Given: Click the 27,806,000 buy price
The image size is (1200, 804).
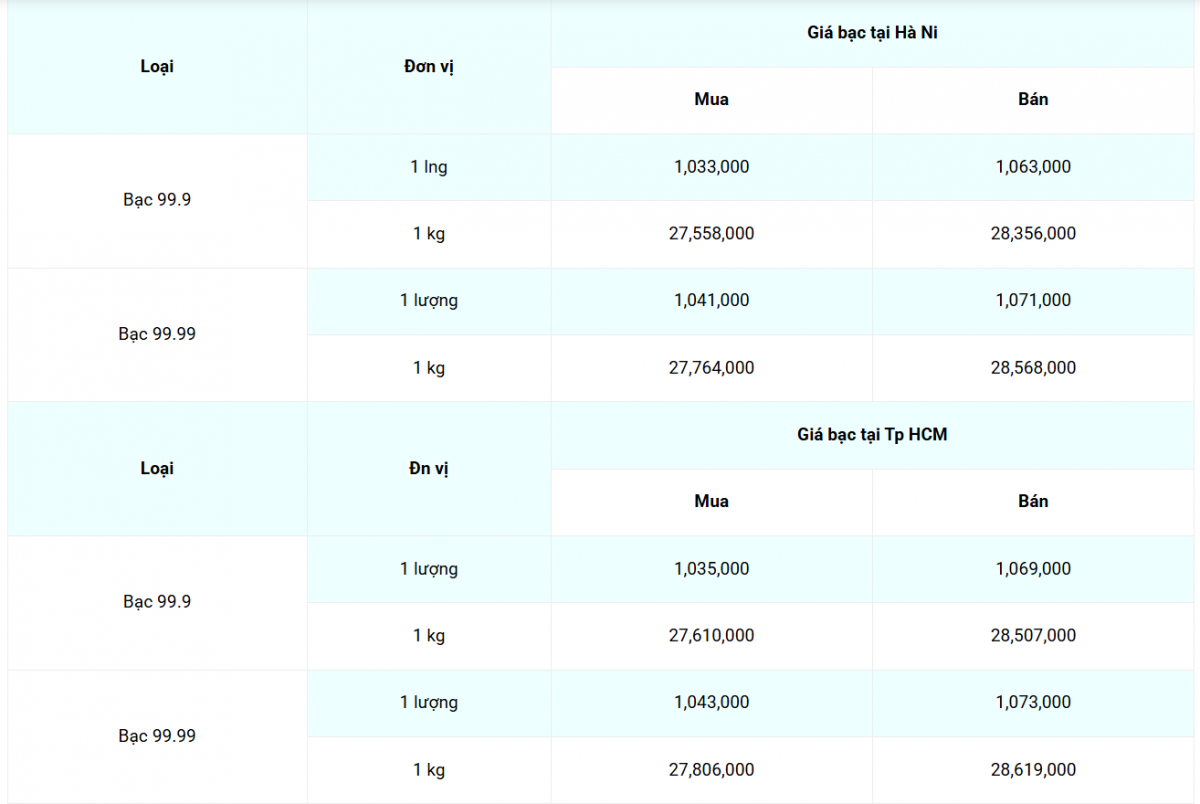Looking at the screenshot, I should click(x=711, y=770).
